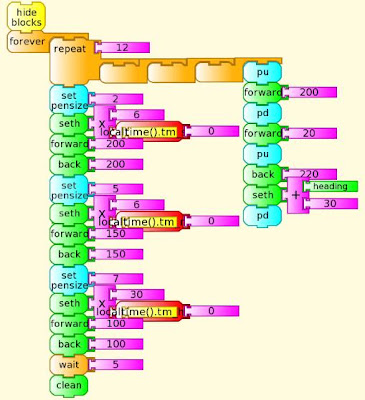365x400 pixels.
Task: Select the seth block below set pensize 7
Action: pos(69,303)
